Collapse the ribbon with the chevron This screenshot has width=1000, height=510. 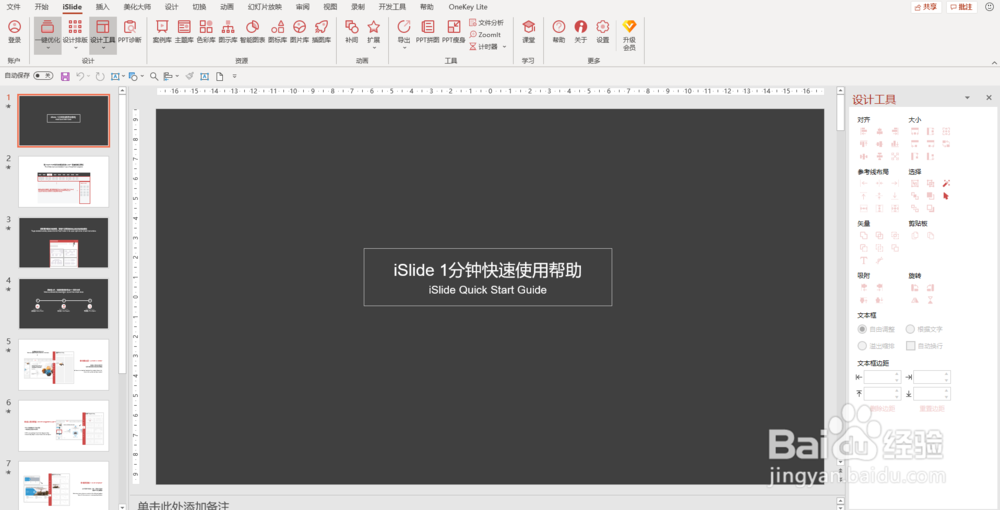point(994,62)
